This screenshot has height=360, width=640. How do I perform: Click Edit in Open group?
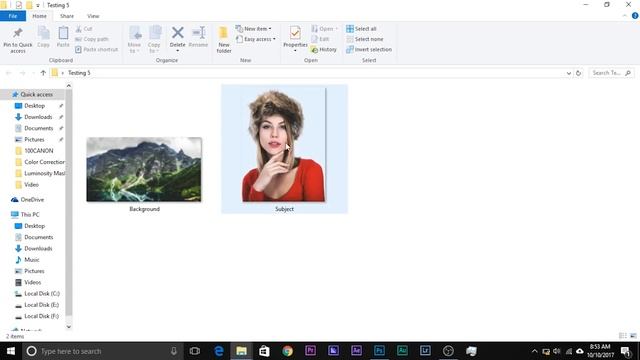click(x=320, y=39)
